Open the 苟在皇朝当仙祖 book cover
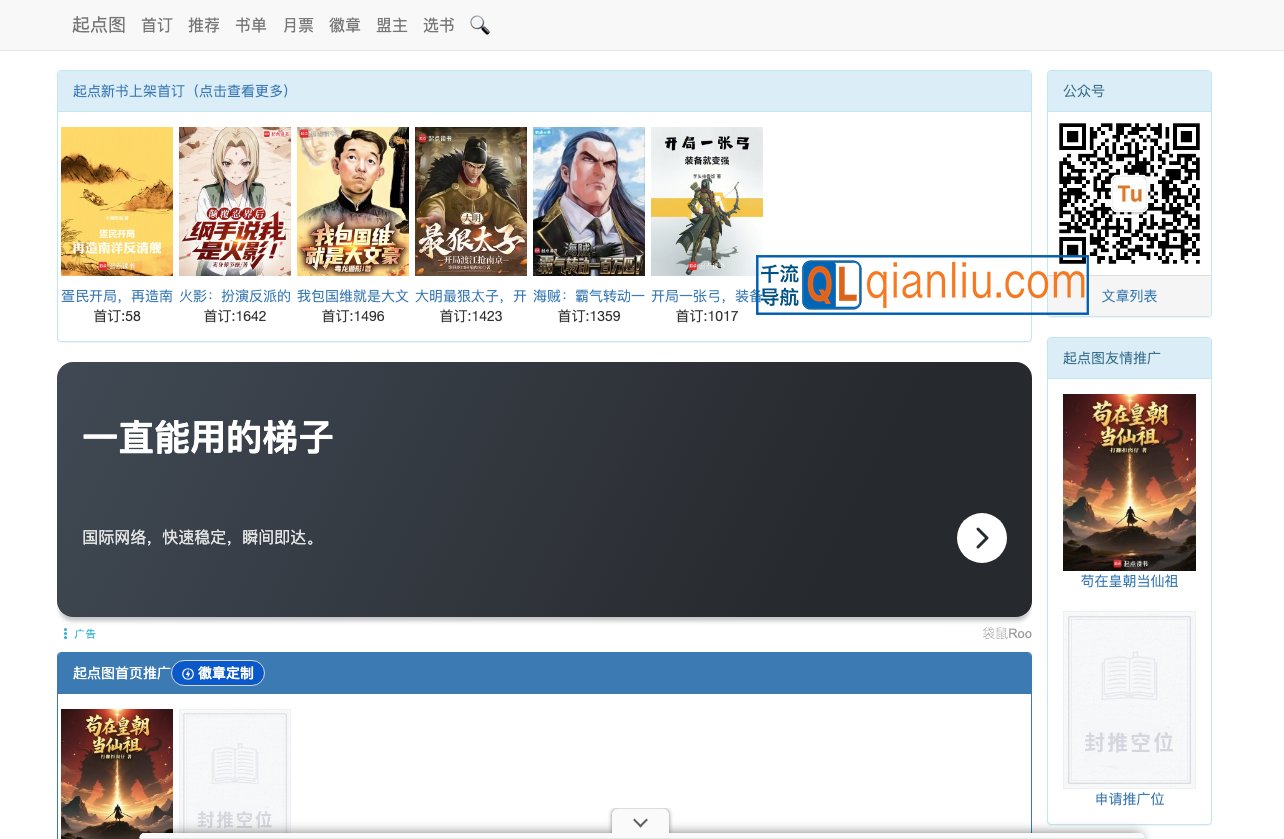The width and height of the screenshot is (1284, 839). click(1129, 482)
